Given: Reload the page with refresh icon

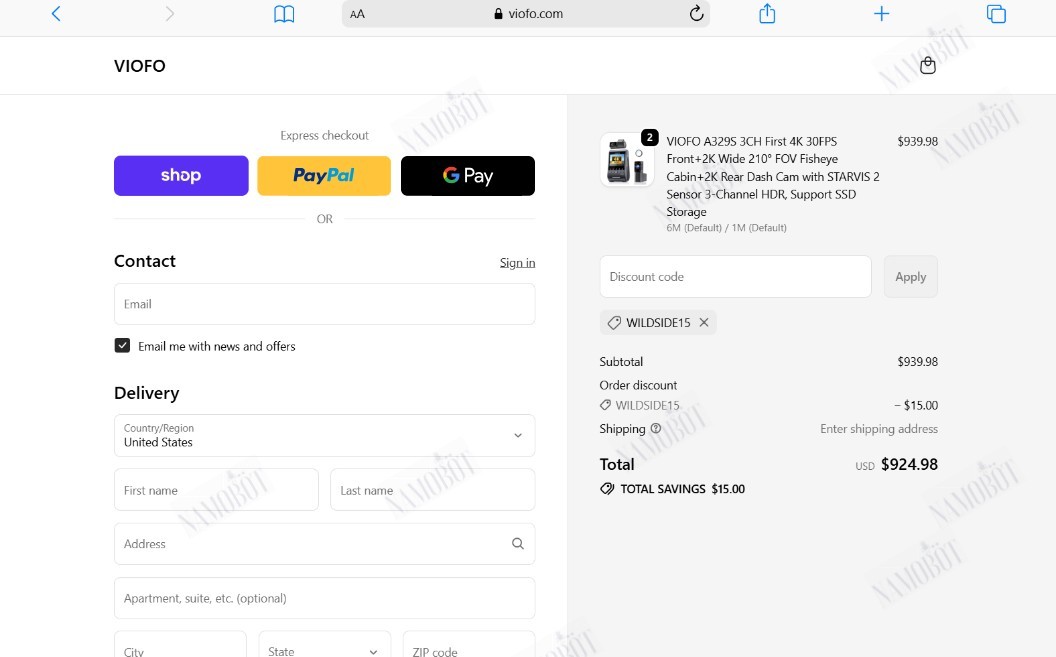Looking at the screenshot, I should (696, 13).
